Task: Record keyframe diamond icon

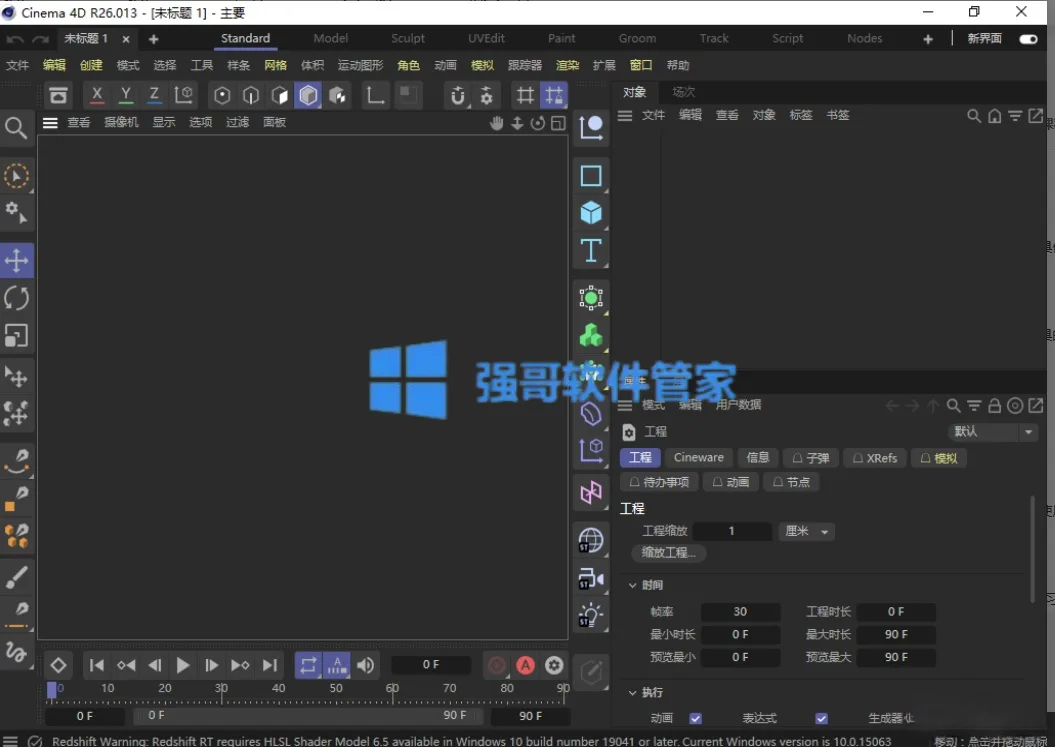Action: tap(59, 666)
